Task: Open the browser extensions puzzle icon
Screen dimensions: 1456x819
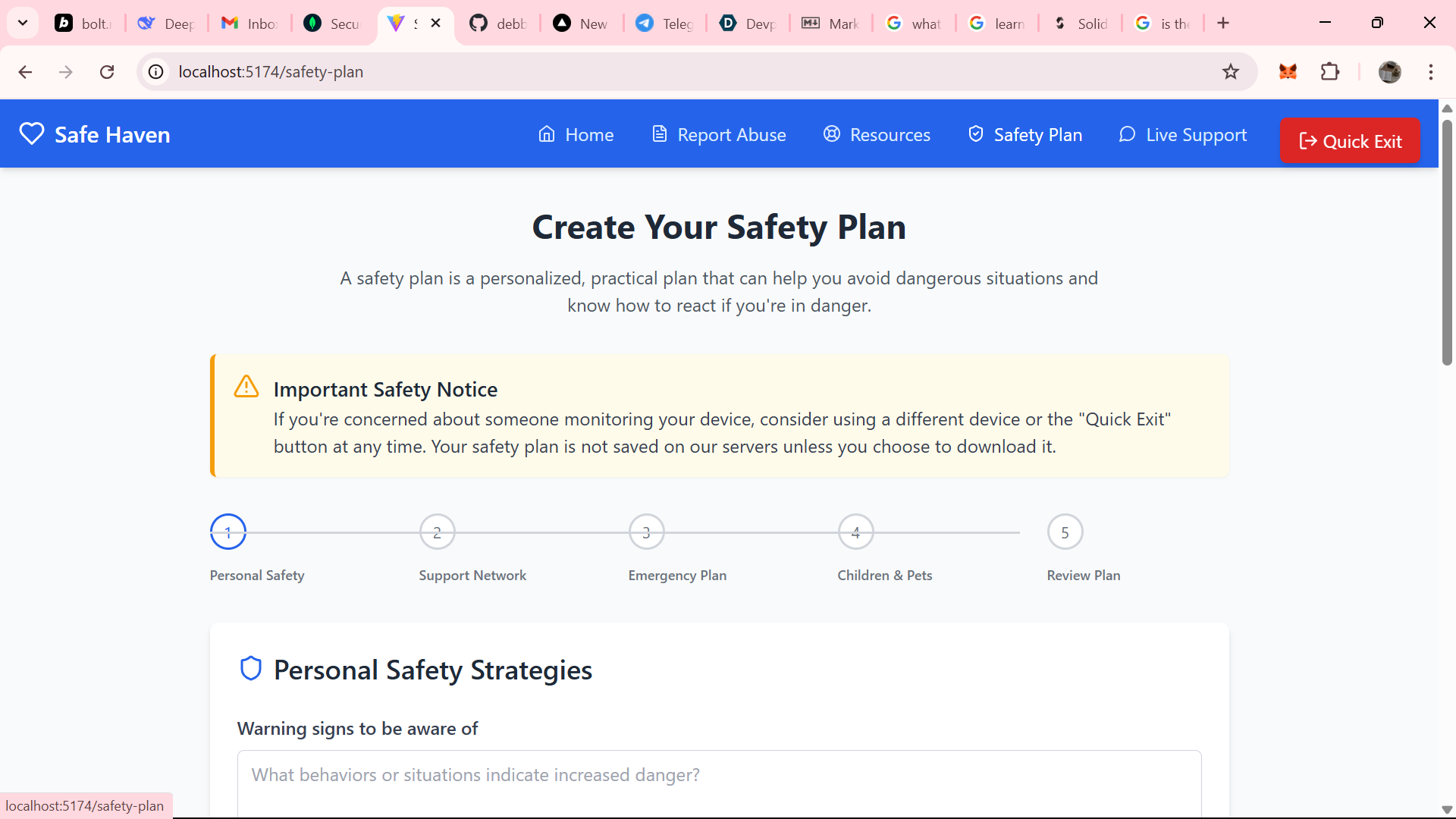Action: pos(1330,72)
